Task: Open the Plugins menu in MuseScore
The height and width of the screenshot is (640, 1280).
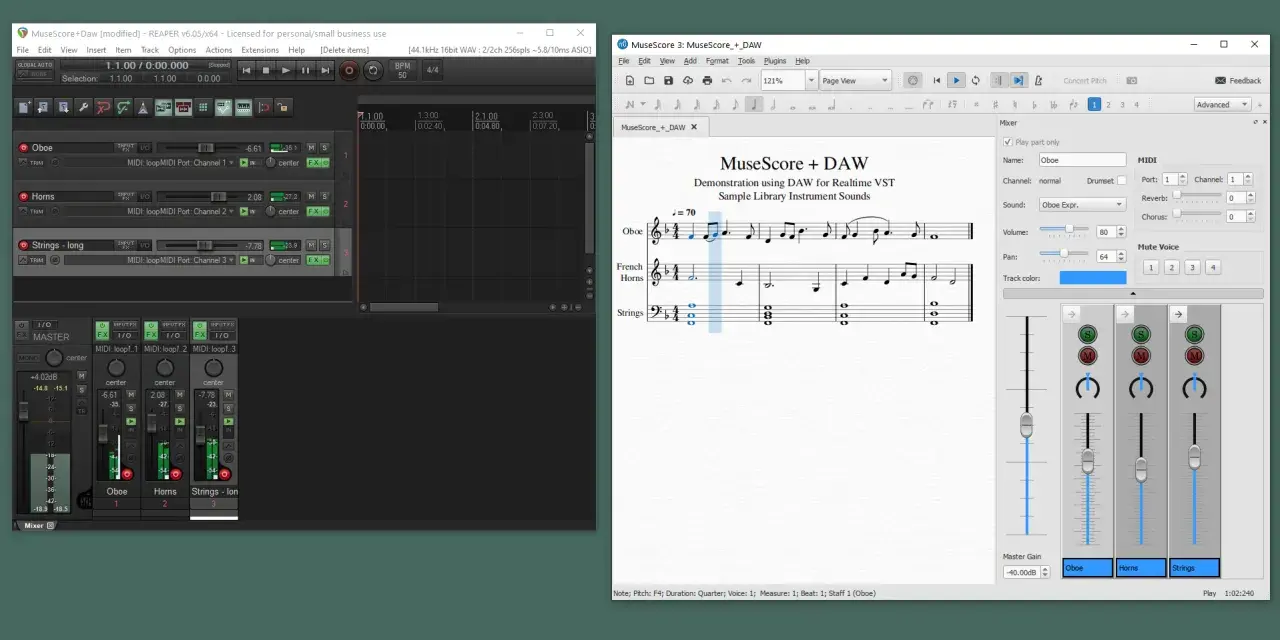Action: click(x=775, y=61)
